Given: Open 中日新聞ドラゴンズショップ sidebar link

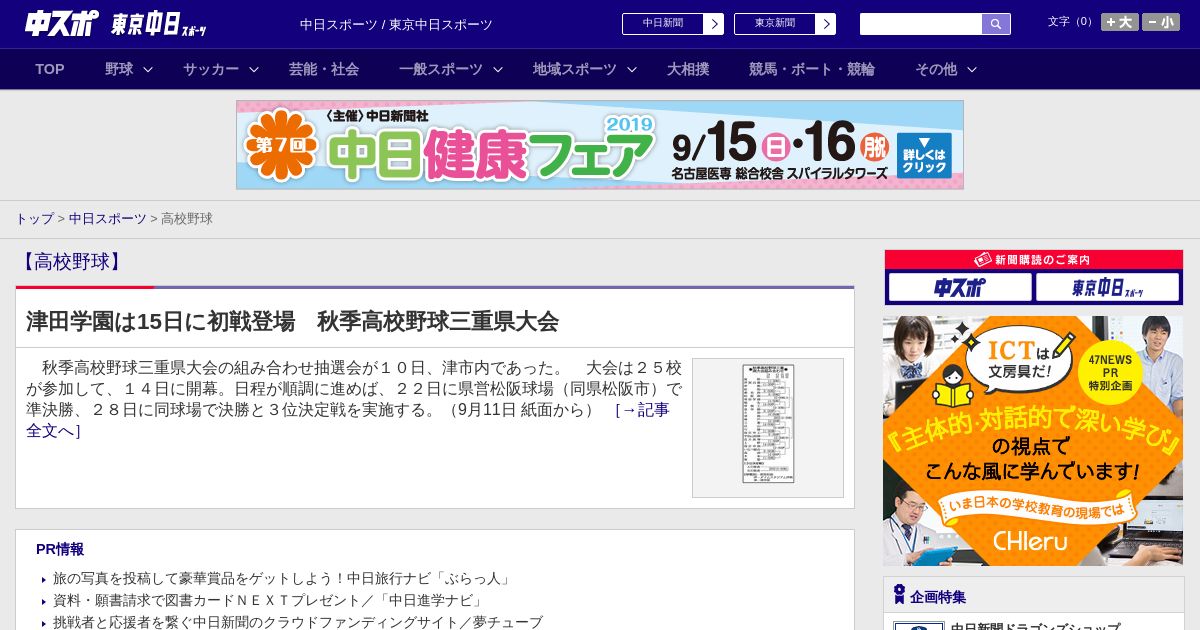Looking at the screenshot, I should (x=1035, y=626).
